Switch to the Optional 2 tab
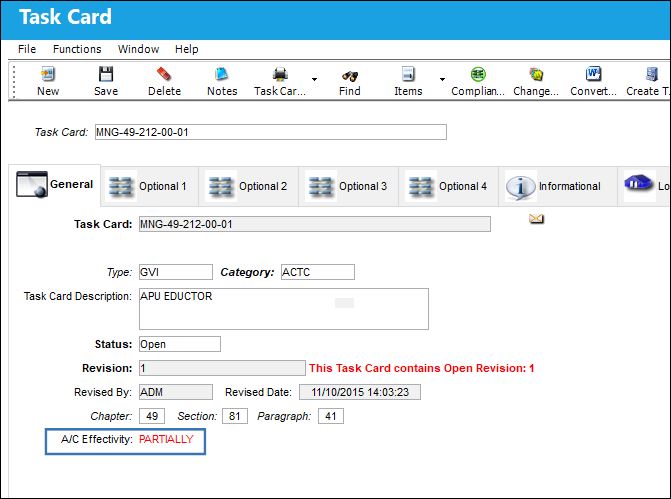Image resolution: width=671 pixels, height=499 pixels. pos(249,186)
